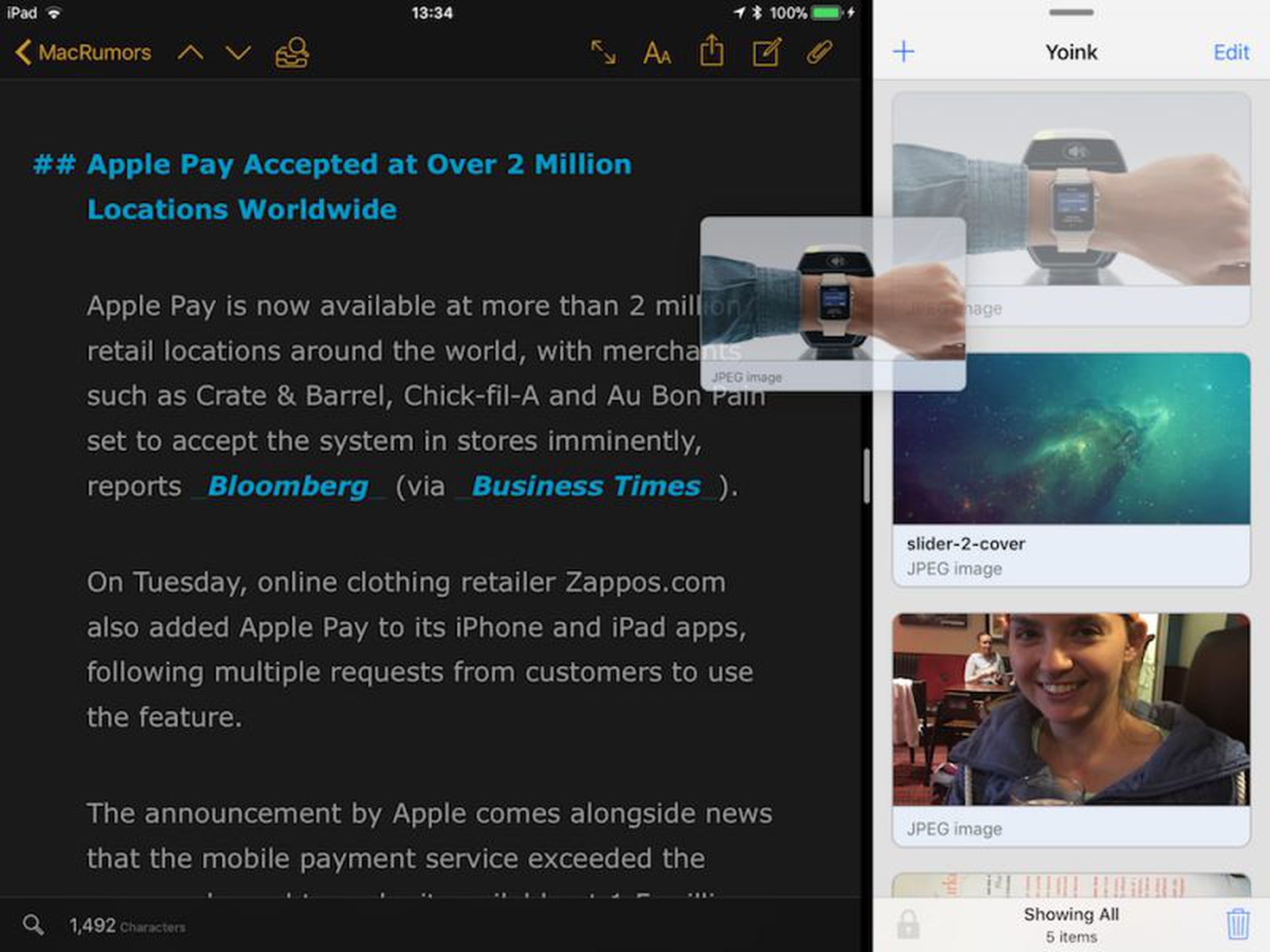This screenshot has height=952, width=1270.
Task: Open in-document search with the magnifier icon
Action: pos(32,923)
